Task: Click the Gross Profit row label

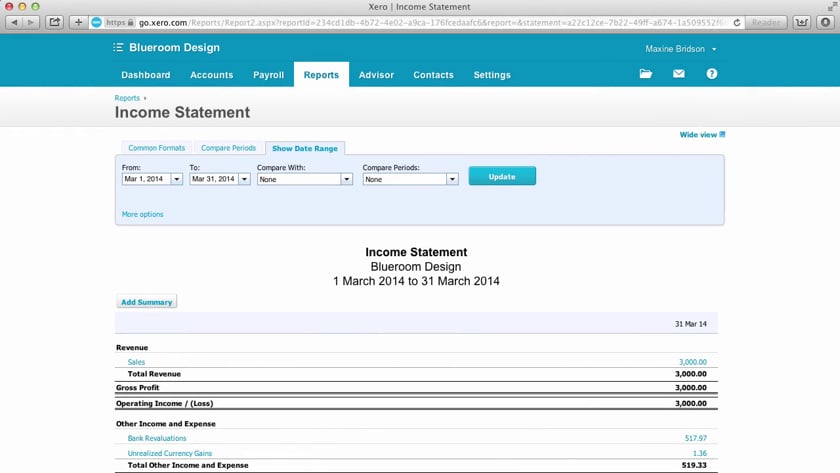Action: click(138, 387)
